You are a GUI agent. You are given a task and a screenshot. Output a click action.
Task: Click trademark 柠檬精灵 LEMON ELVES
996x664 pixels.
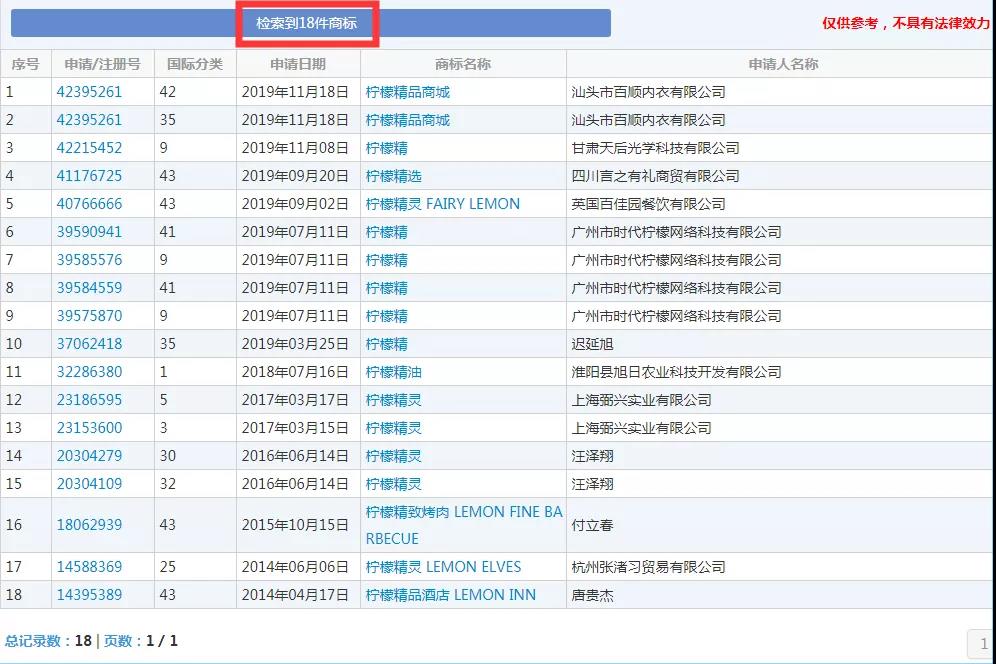click(443, 567)
